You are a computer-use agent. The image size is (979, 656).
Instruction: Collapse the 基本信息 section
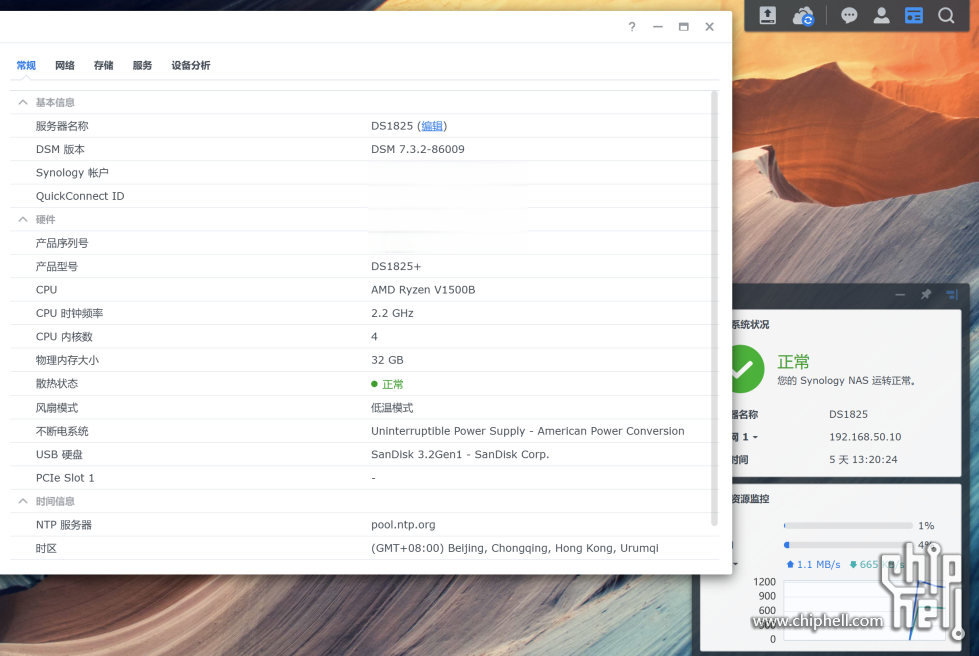(x=22, y=102)
